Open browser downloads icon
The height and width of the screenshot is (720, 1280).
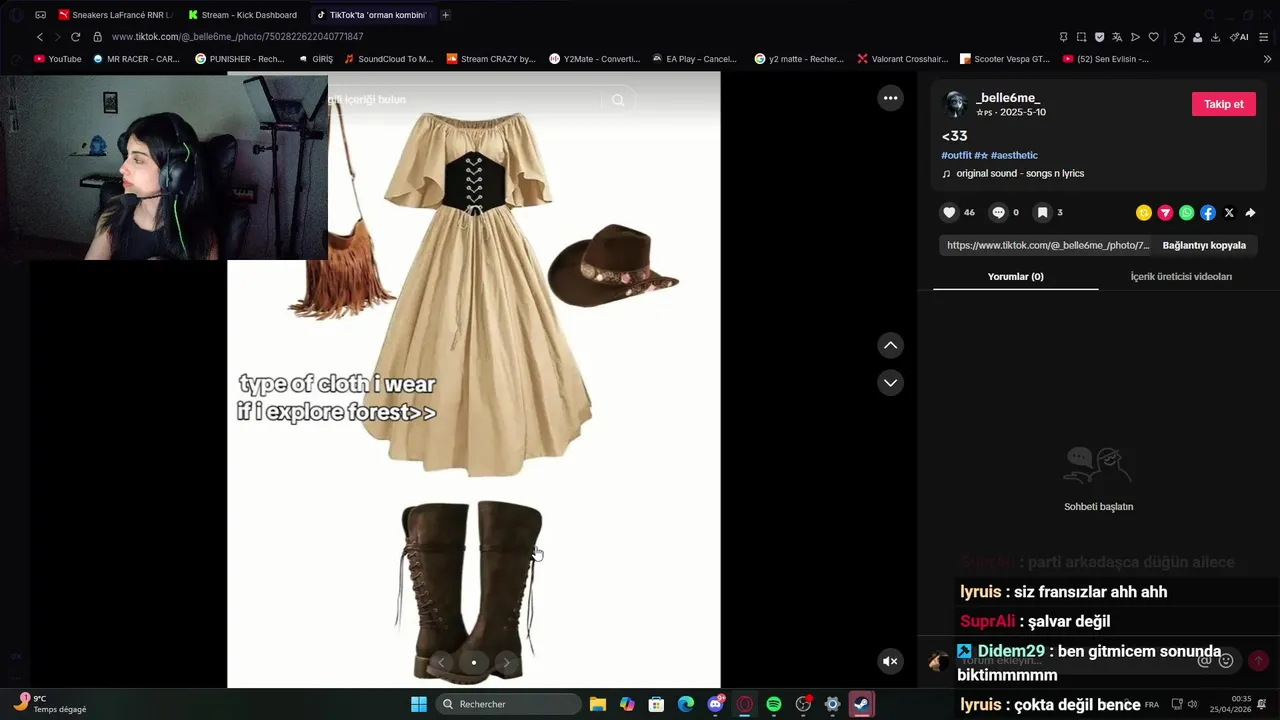[x=1215, y=37]
